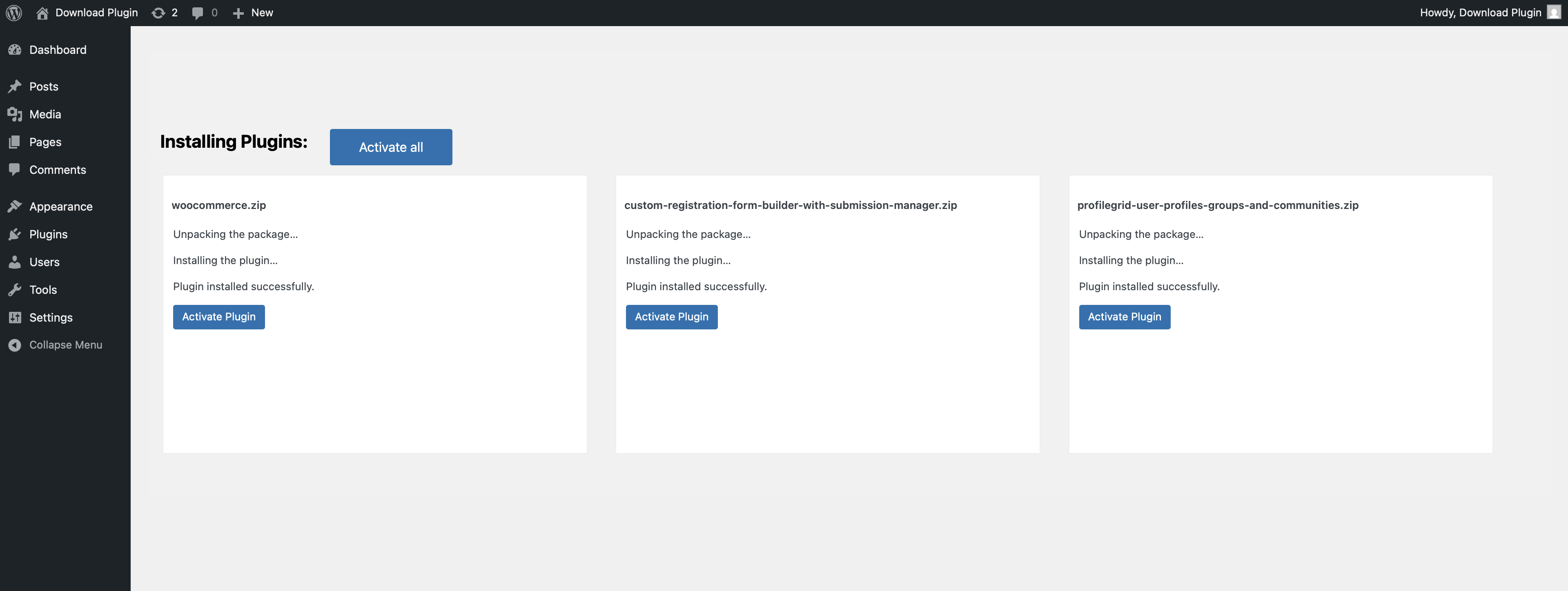Click the comment counter icon in the toolbar

coord(198,12)
